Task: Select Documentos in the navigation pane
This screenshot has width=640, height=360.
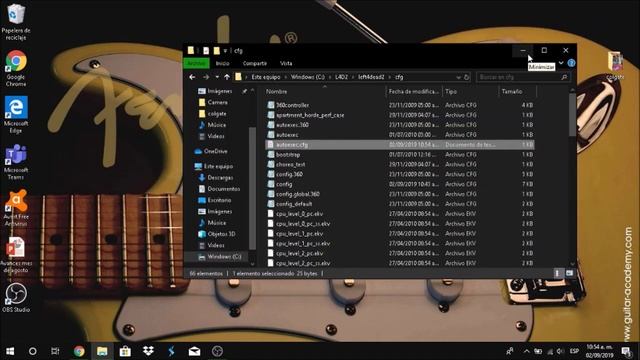Action: click(x=224, y=189)
